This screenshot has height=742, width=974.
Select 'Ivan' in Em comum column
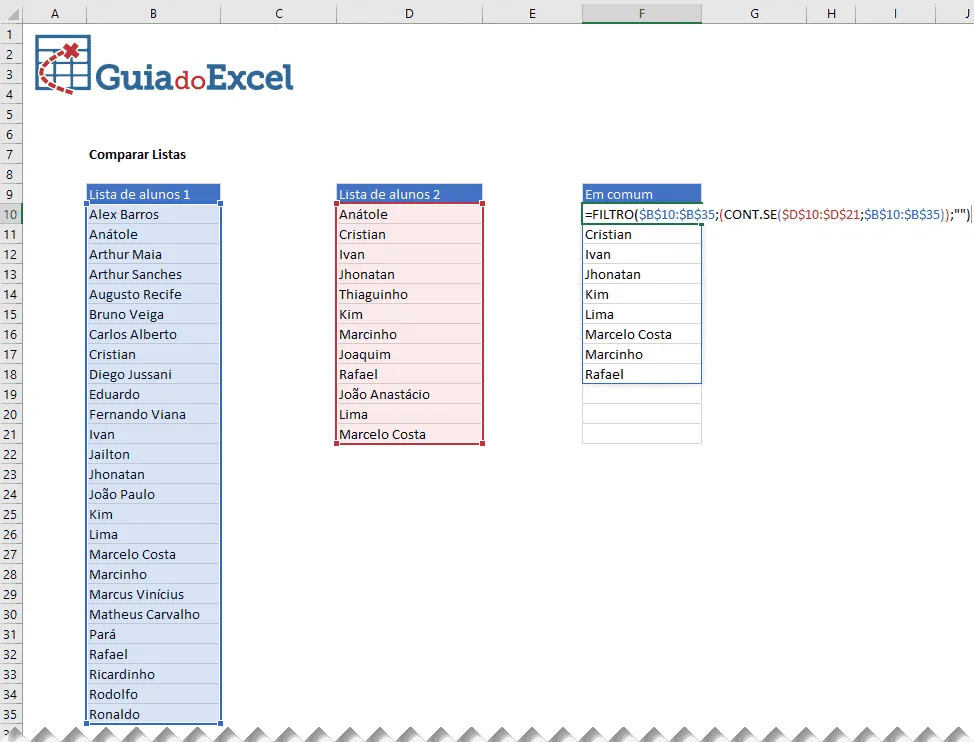tap(642, 255)
